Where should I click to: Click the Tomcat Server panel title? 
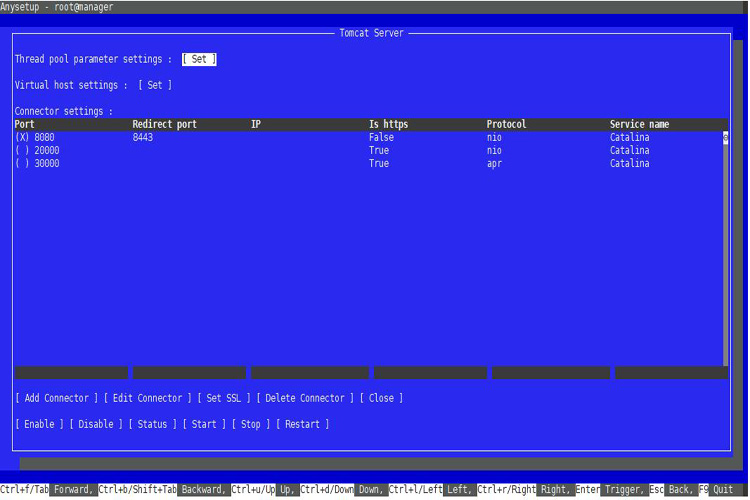pyautogui.click(x=371, y=33)
